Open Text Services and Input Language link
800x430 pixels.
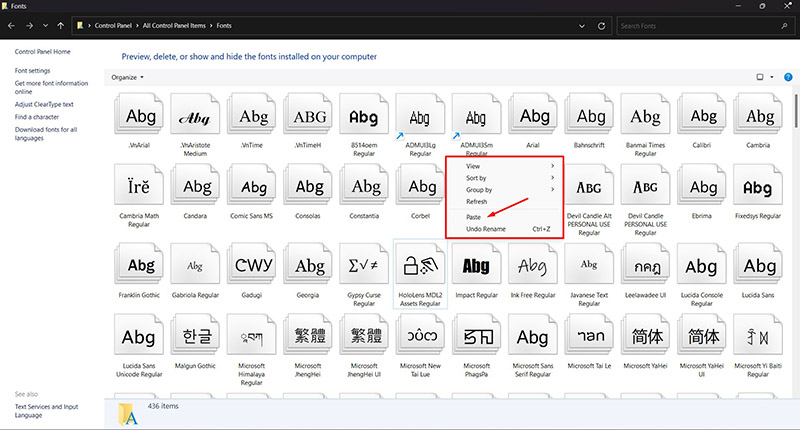(46, 411)
